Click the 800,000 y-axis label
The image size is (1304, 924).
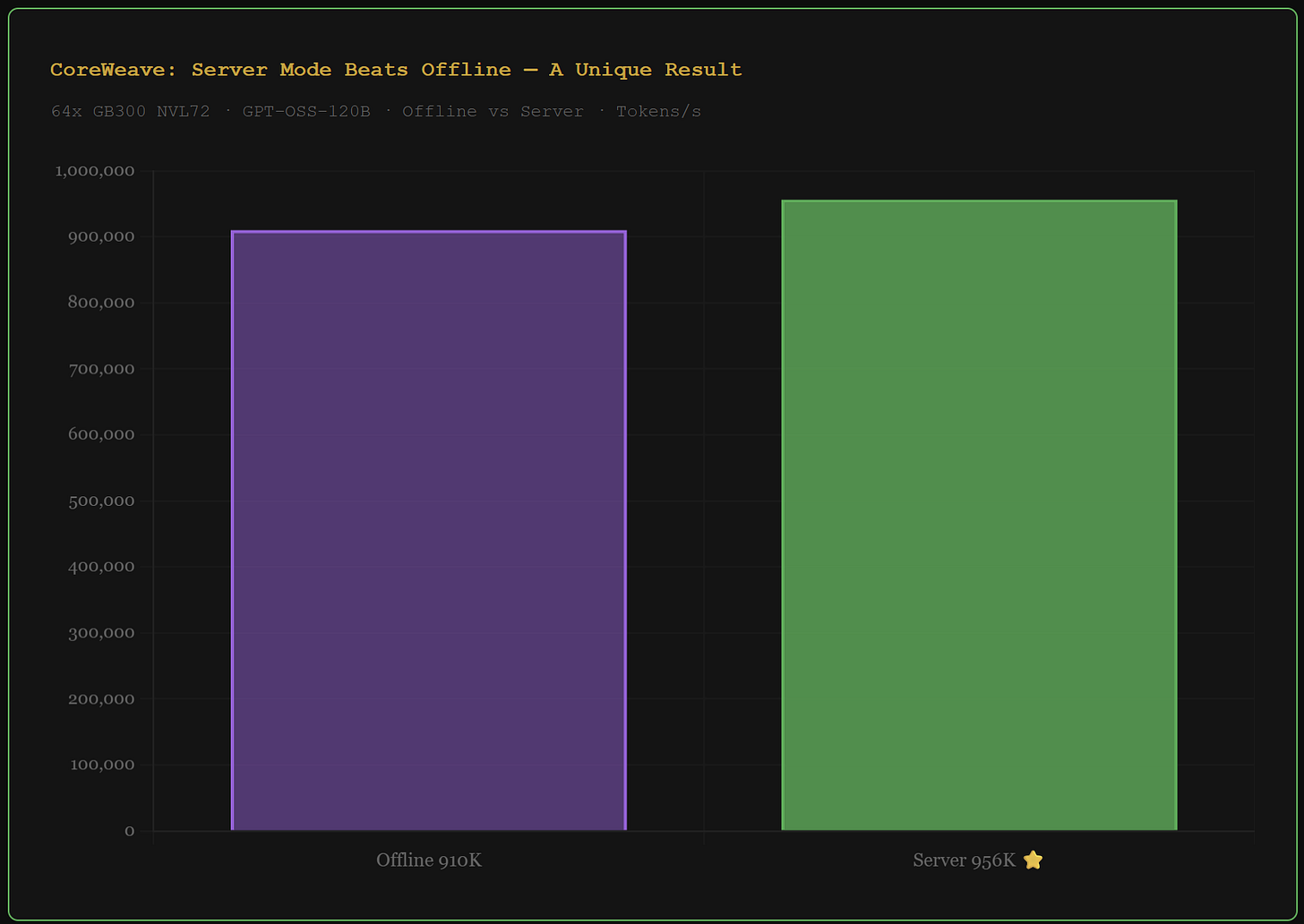click(x=101, y=303)
